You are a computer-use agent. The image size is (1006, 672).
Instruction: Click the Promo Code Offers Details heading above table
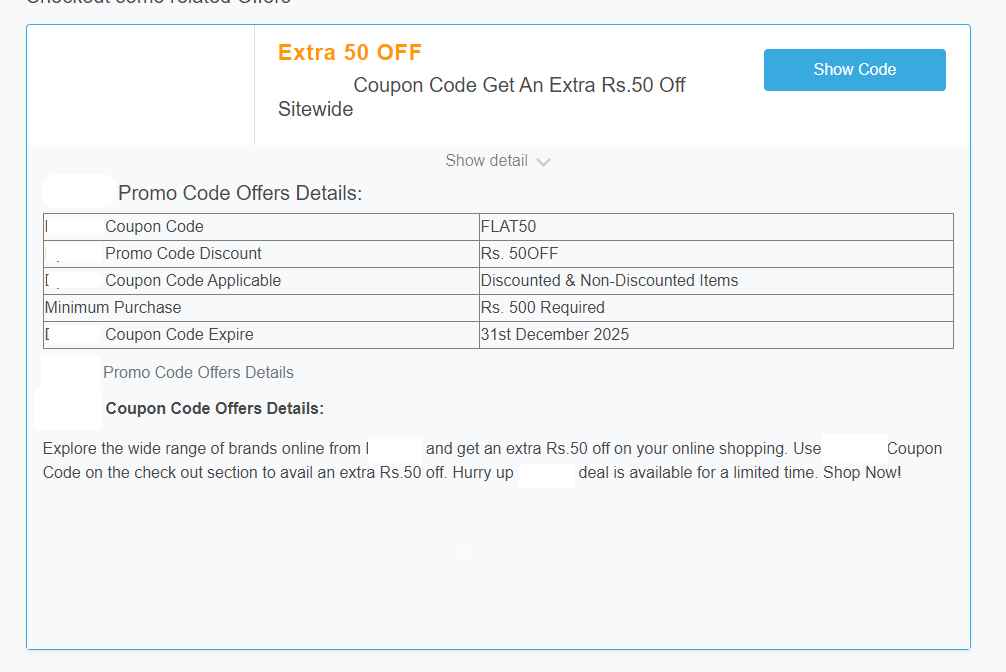[x=240, y=194]
